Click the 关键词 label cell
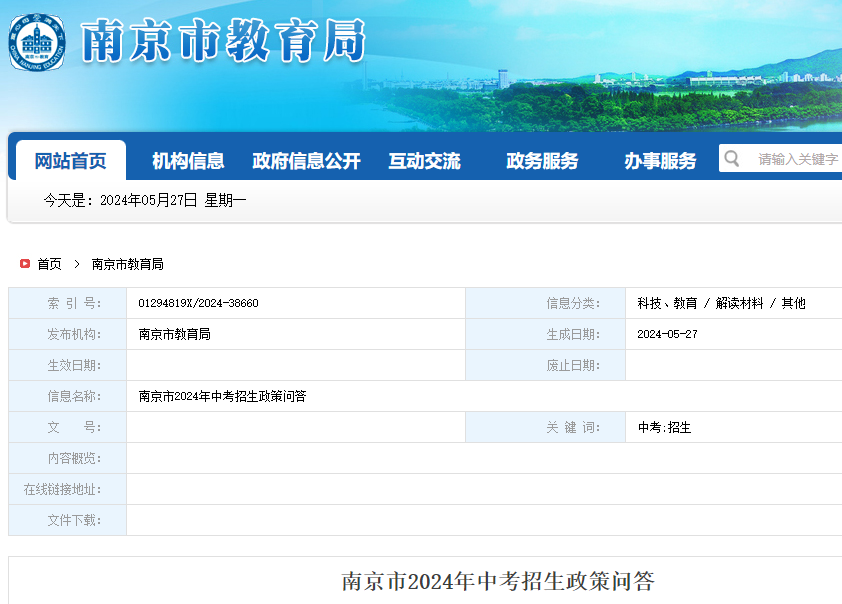Screen dimensions: 842x604 tap(546, 427)
